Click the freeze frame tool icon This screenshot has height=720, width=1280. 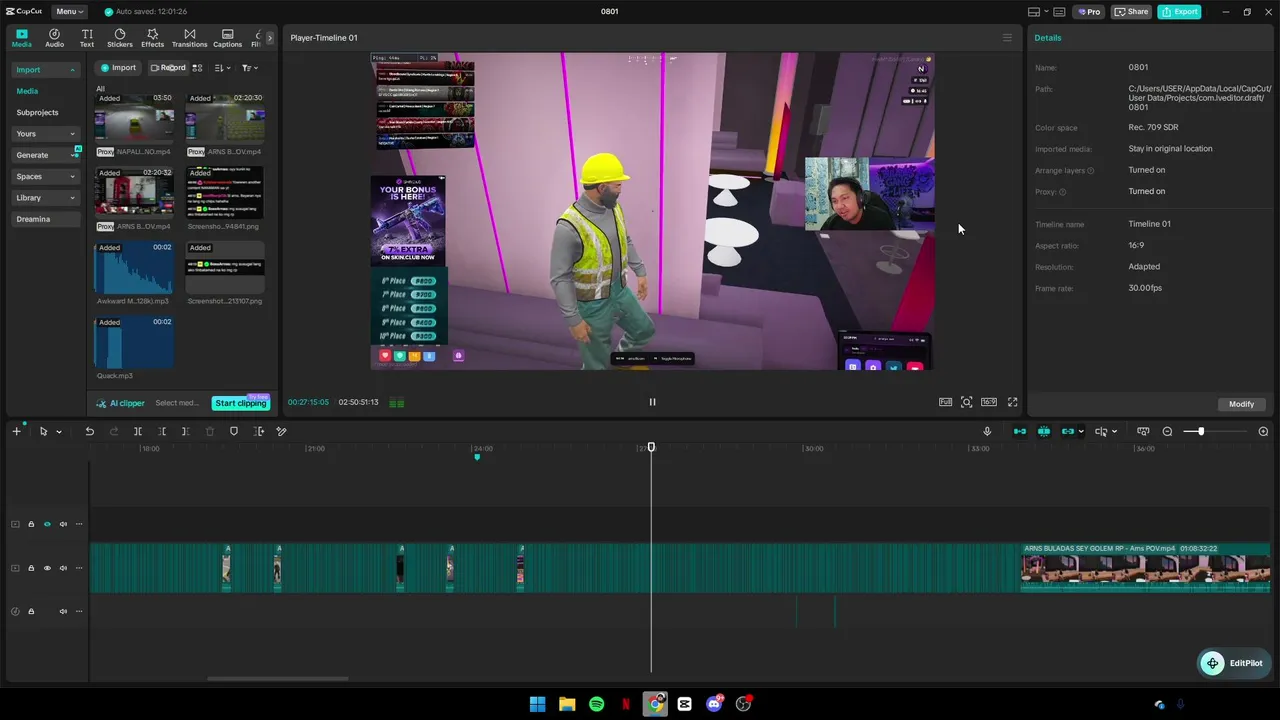(259, 431)
